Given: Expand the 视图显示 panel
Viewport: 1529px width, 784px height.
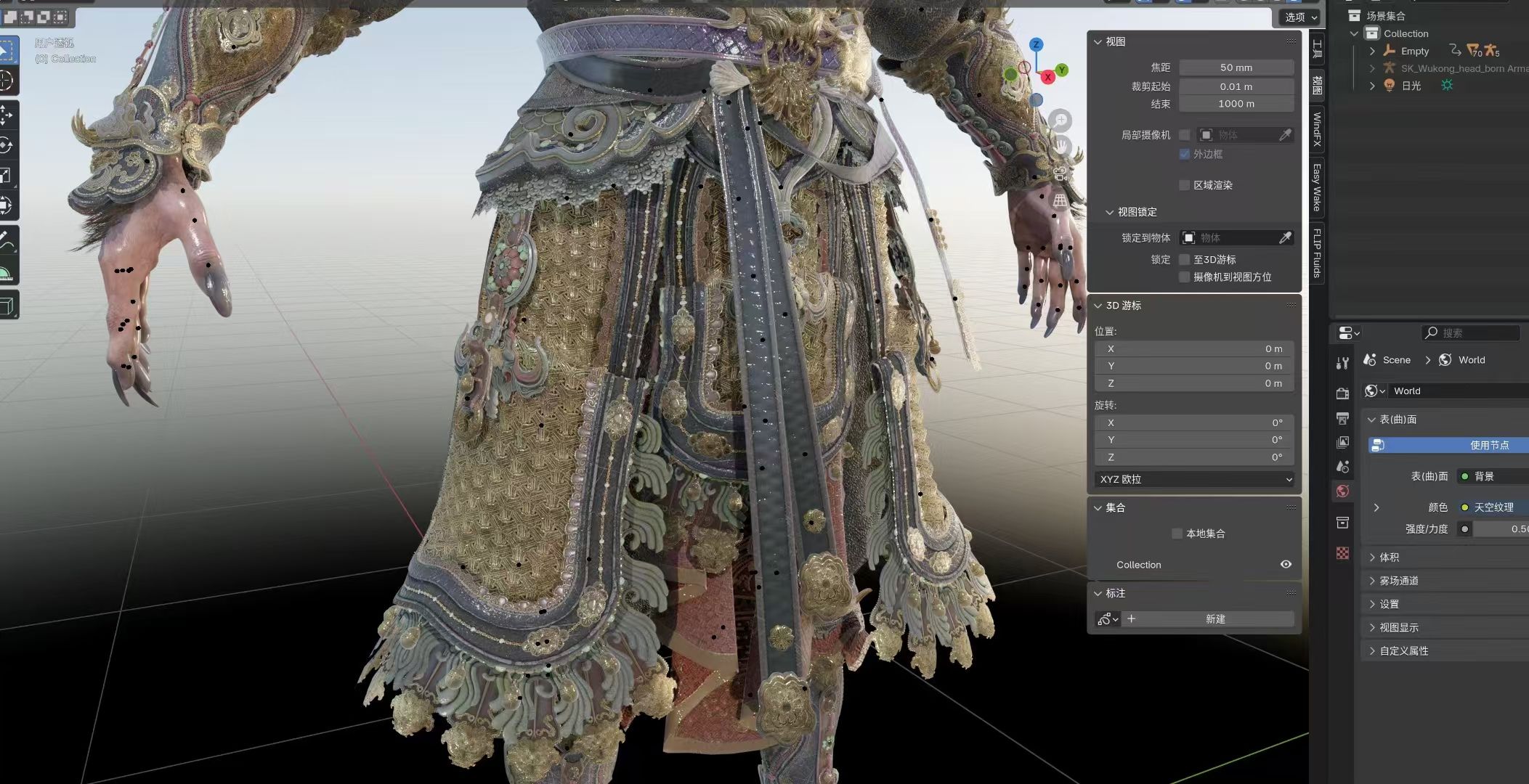Looking at the screenshot, I should tap(1372, 627).
